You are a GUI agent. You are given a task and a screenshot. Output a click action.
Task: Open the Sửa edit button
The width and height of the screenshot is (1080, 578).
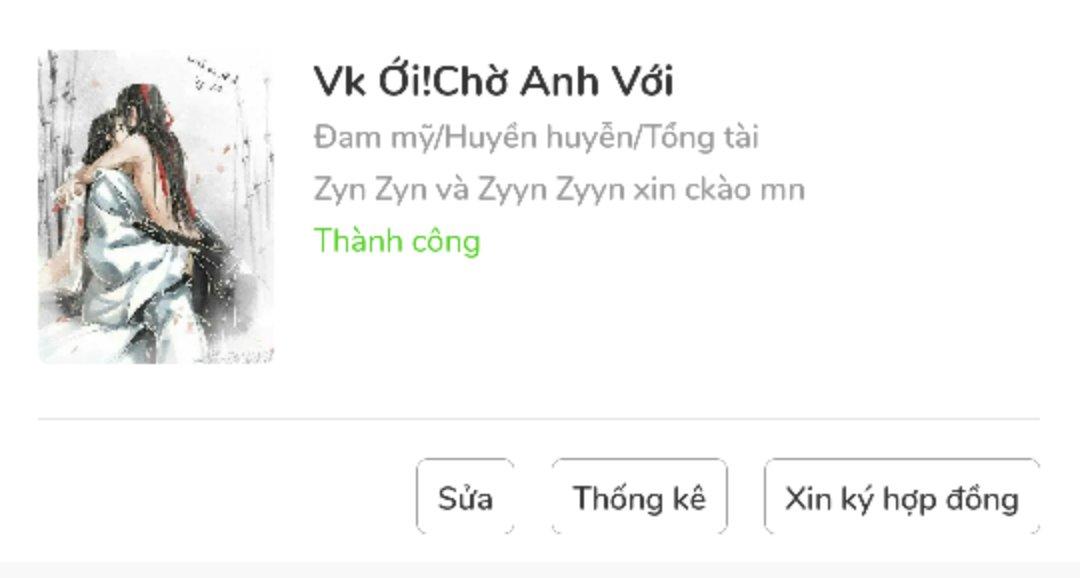click(x=465, y=497)
